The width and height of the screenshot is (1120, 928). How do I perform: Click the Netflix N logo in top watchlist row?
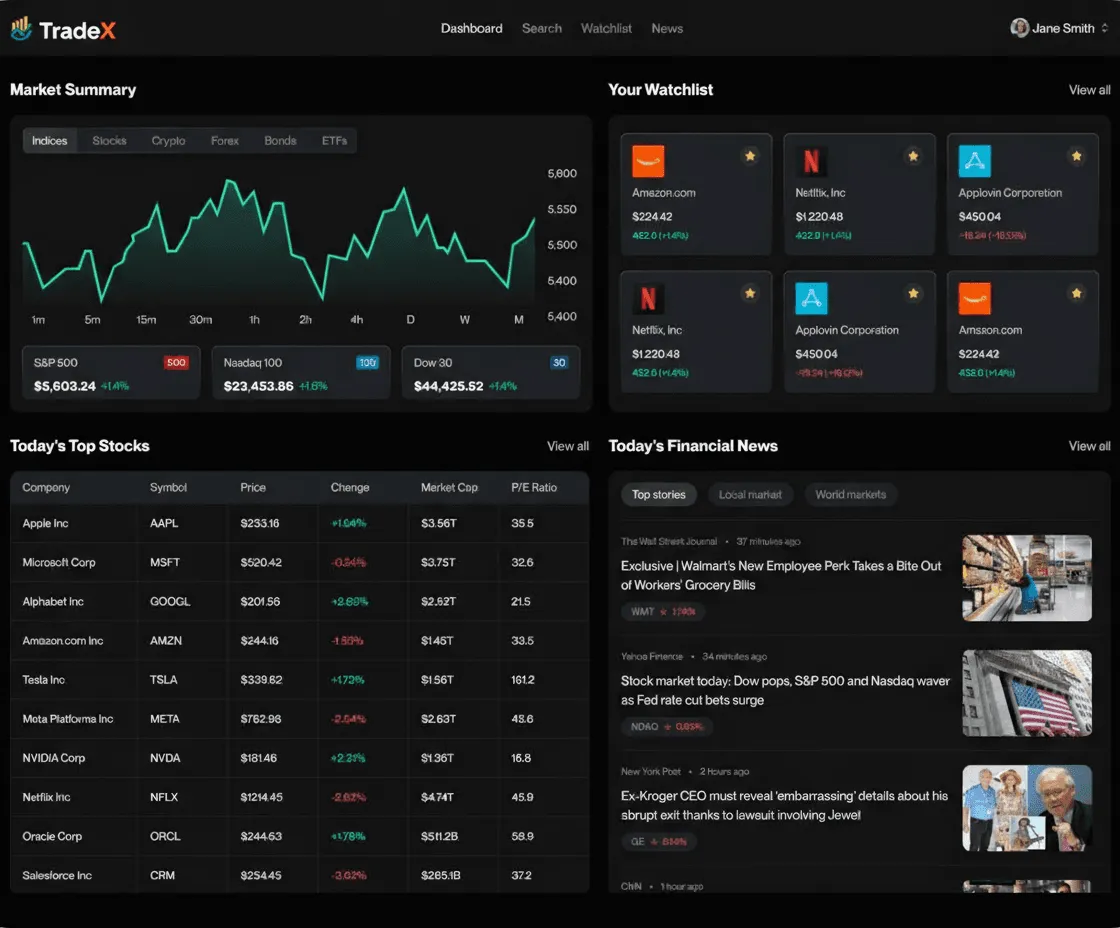tap(811, 161)
